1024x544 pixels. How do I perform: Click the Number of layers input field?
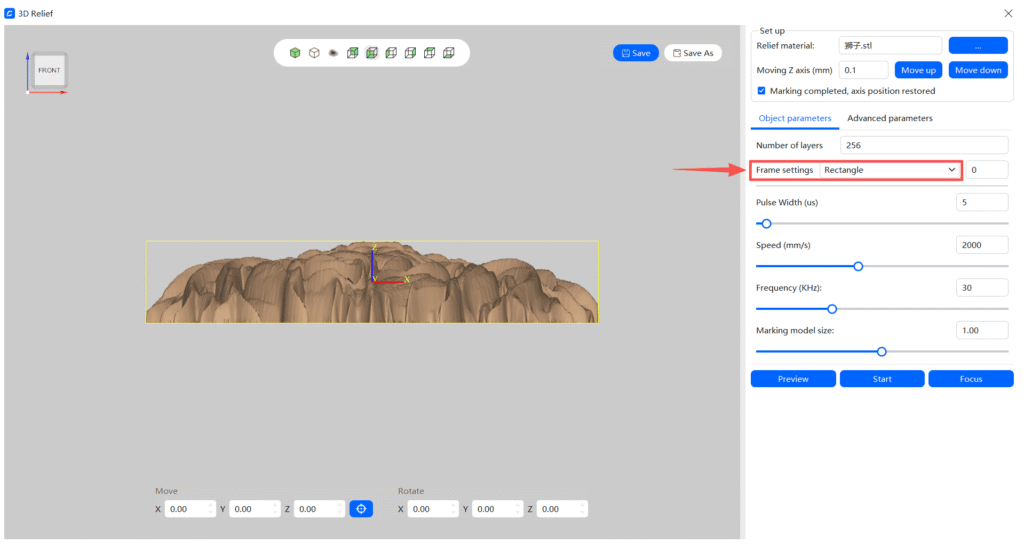pos(924,145)
